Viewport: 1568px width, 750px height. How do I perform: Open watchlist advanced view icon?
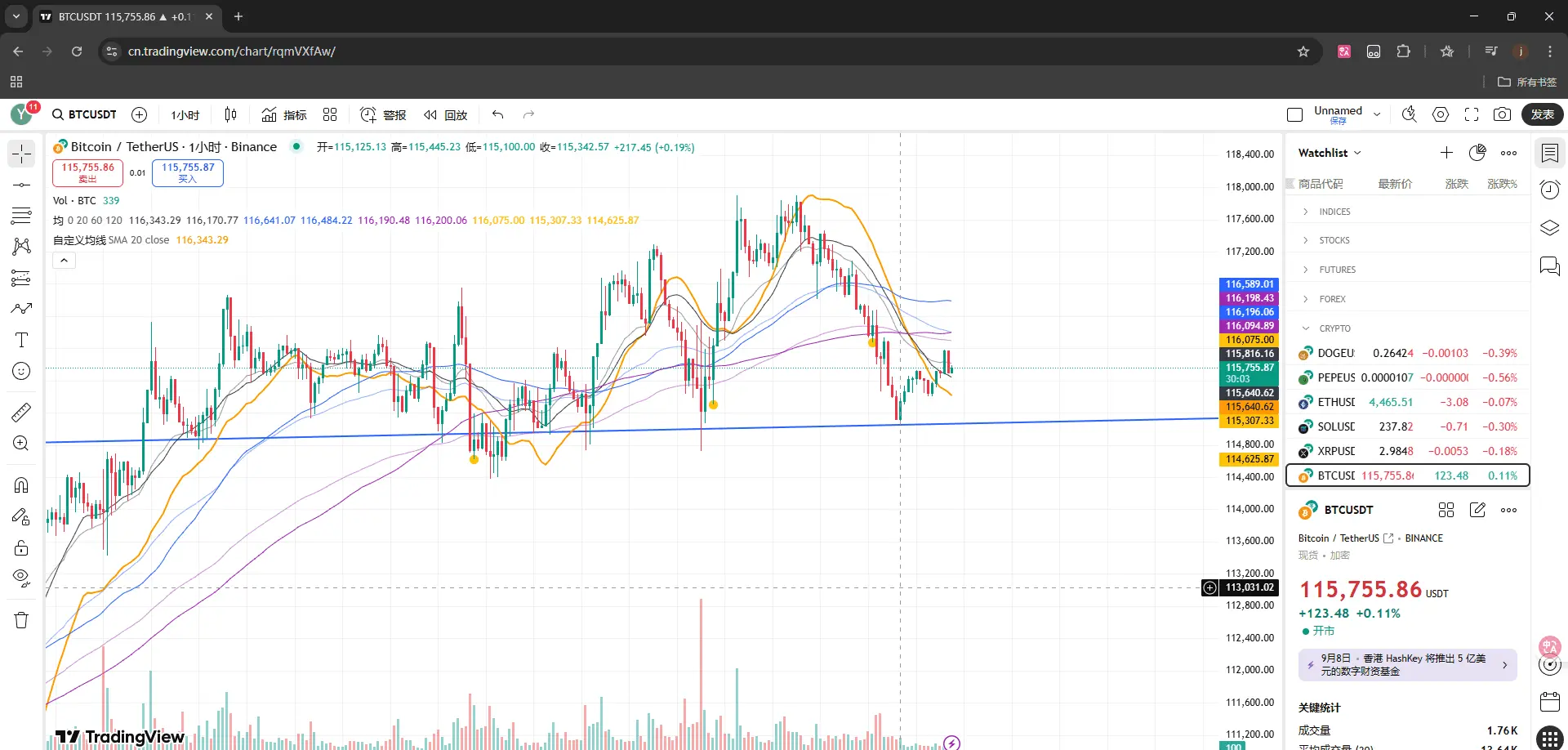(1477, 153)
